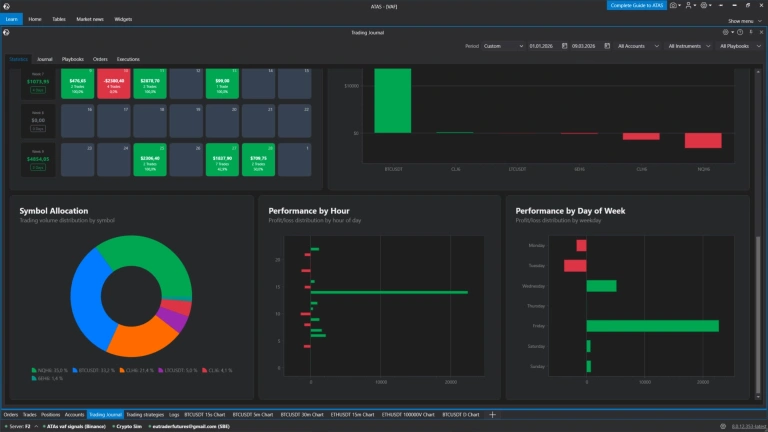Switch to the Playbooks tab
Image resolution: width=768 pixels, height=432 pixels.
72,59
